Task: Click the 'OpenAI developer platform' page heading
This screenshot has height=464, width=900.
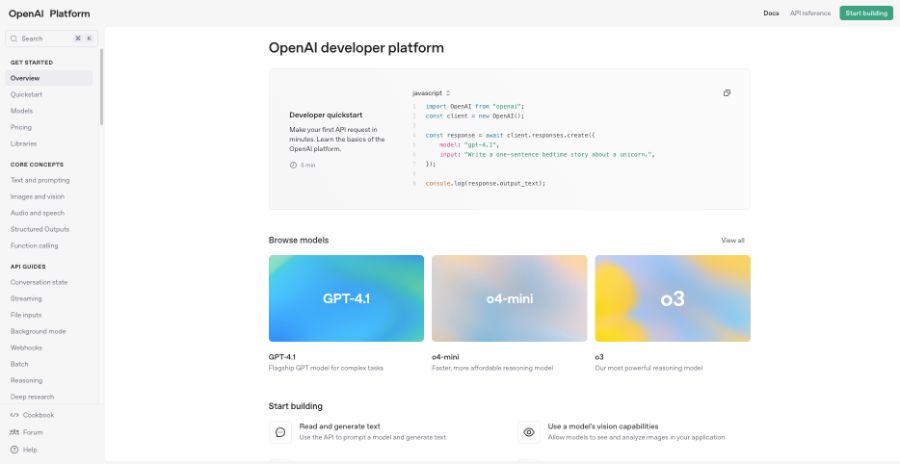Action: tap(356, 48)
